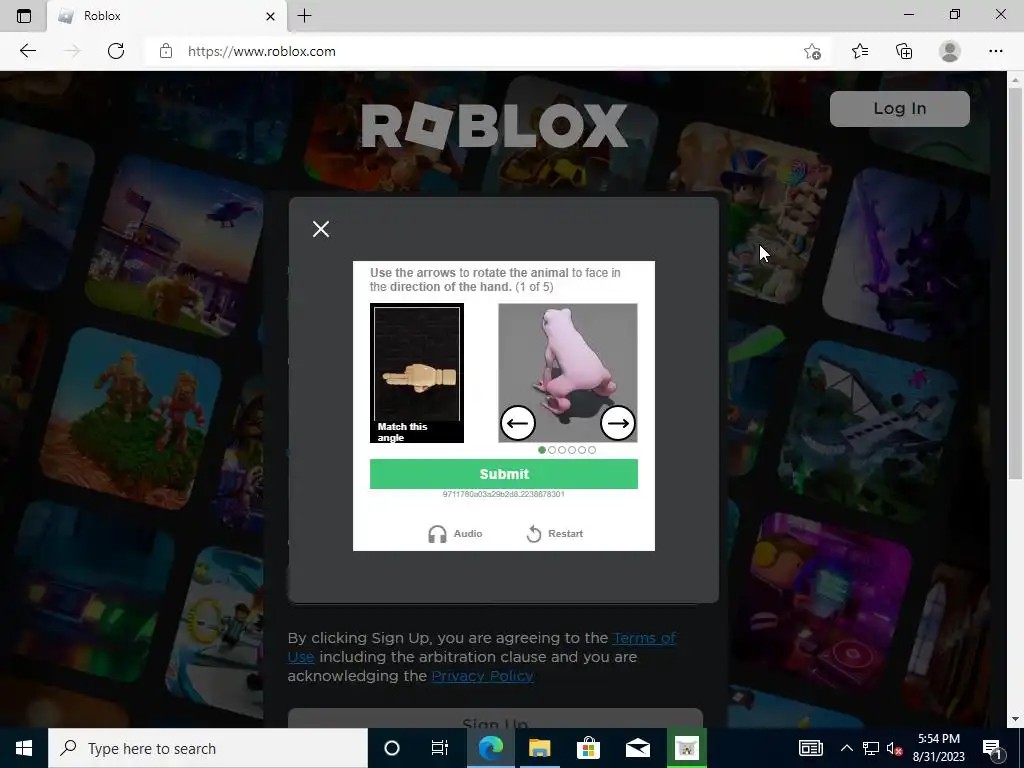The height and width of the screenshot is (768, 1024).
Task: Open a new browser tab
Action: point(304,16)
